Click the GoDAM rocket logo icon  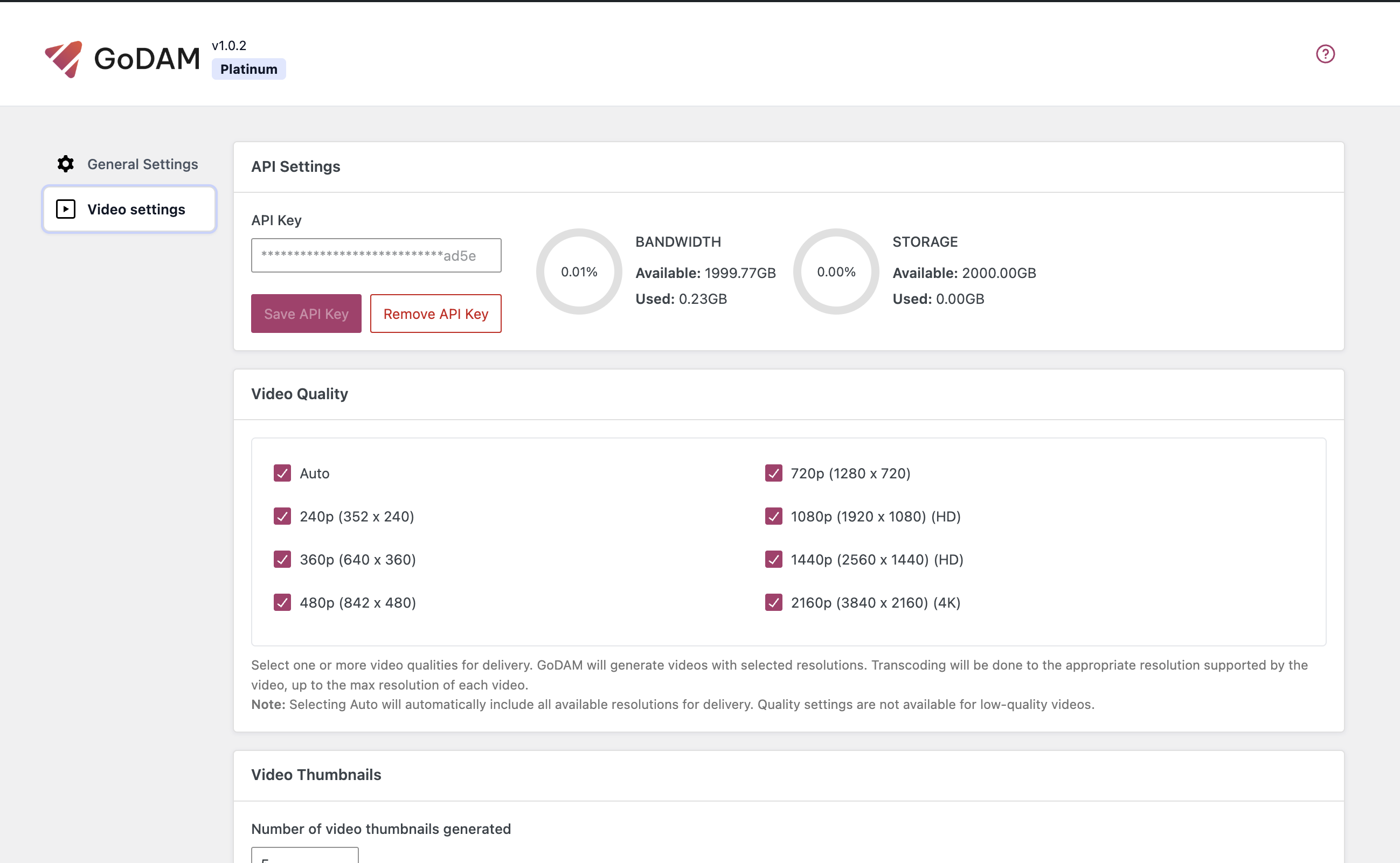pos(64,59)
